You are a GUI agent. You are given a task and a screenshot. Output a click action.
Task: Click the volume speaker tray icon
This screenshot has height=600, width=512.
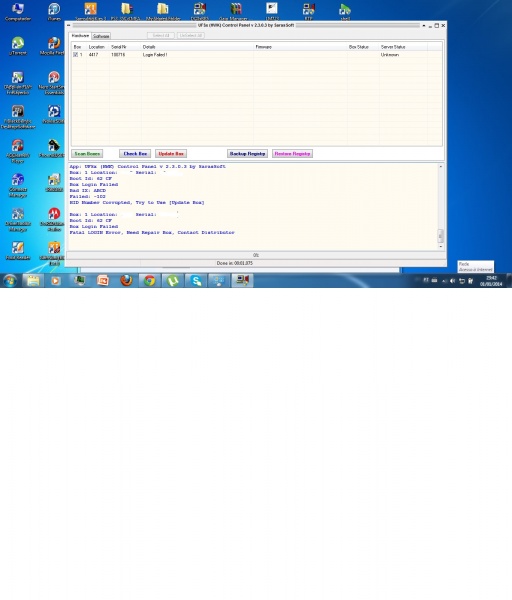pyautogui.click(x=452, y=281)
